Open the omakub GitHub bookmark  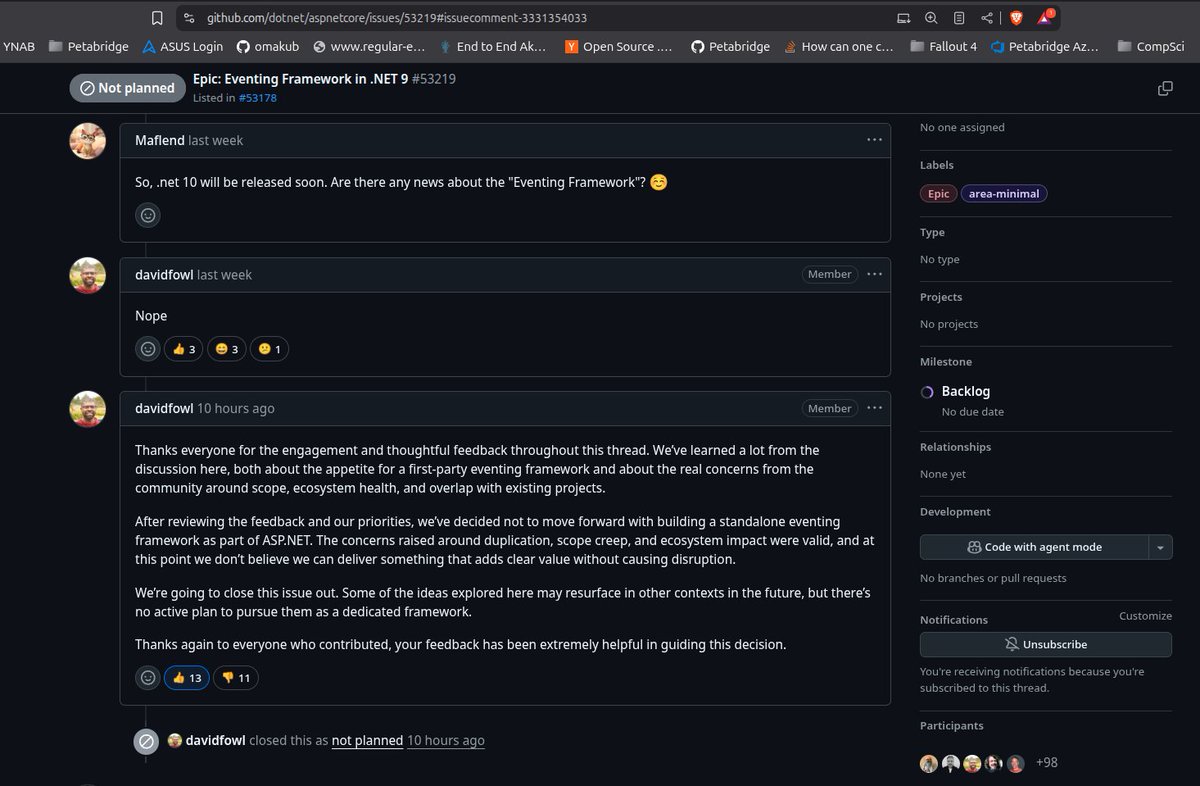coord(268,46)
